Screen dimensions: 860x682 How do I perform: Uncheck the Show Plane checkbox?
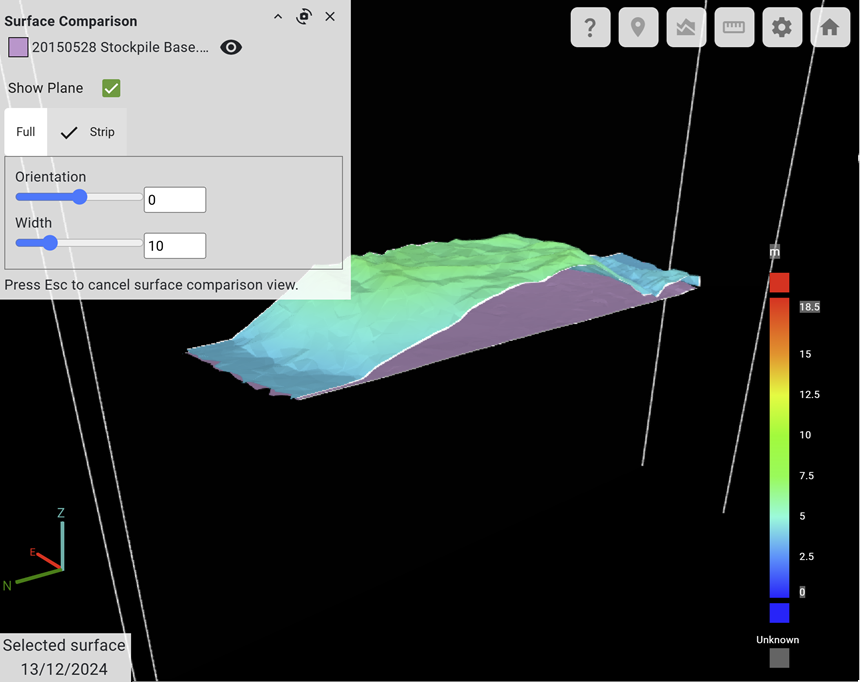[111, 88]
